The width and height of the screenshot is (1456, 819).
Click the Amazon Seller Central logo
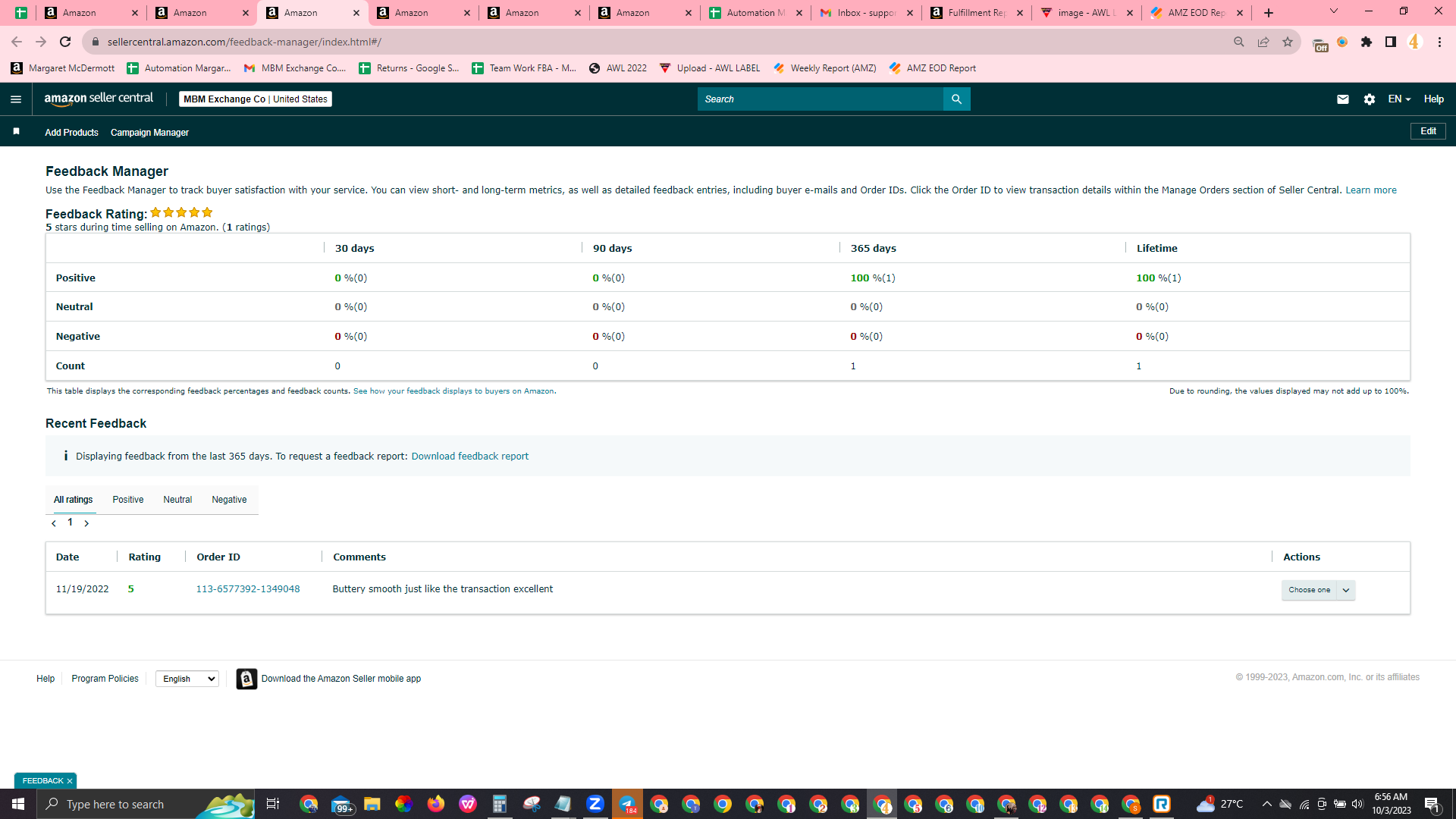[99, 99]
